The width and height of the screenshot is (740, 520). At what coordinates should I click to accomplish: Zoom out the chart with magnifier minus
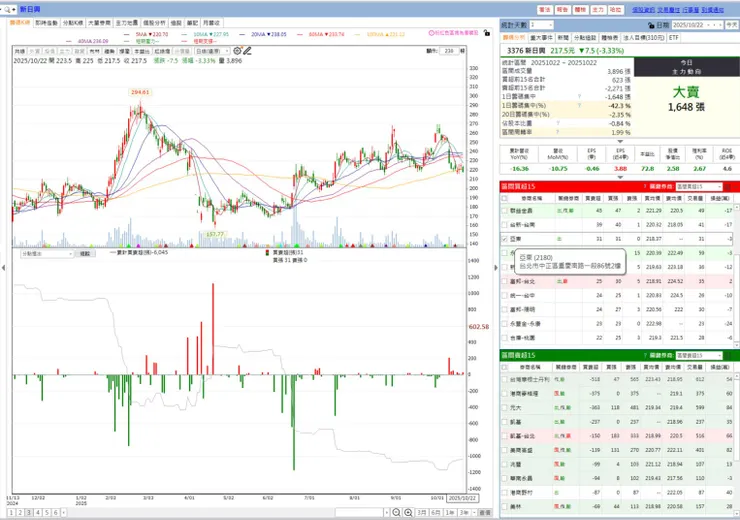click(396, 512)
